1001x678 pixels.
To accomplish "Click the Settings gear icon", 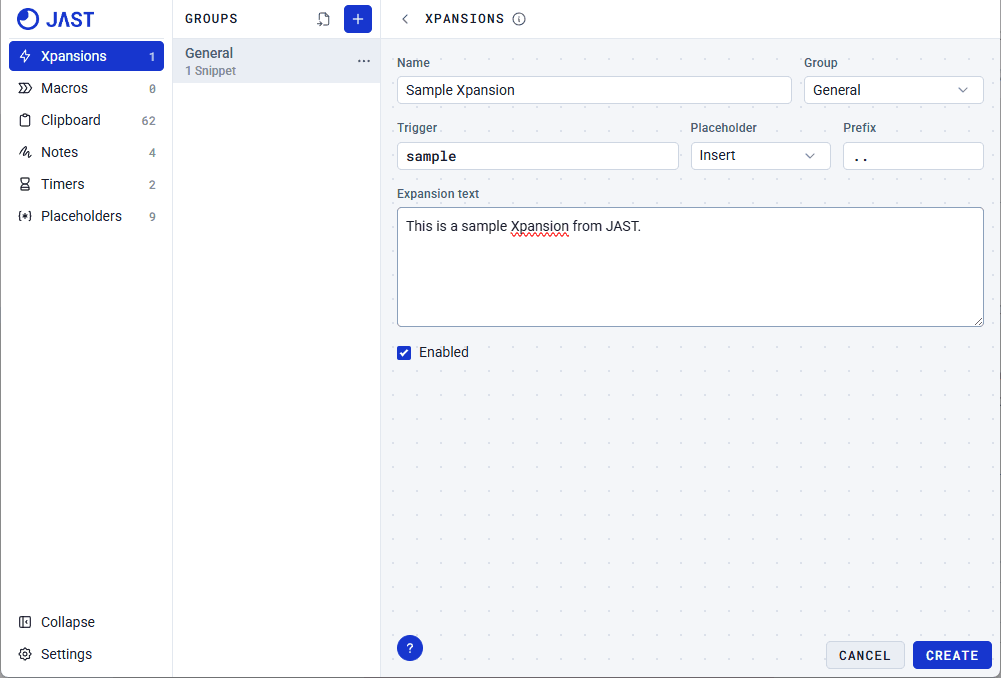I will point(25,654).
